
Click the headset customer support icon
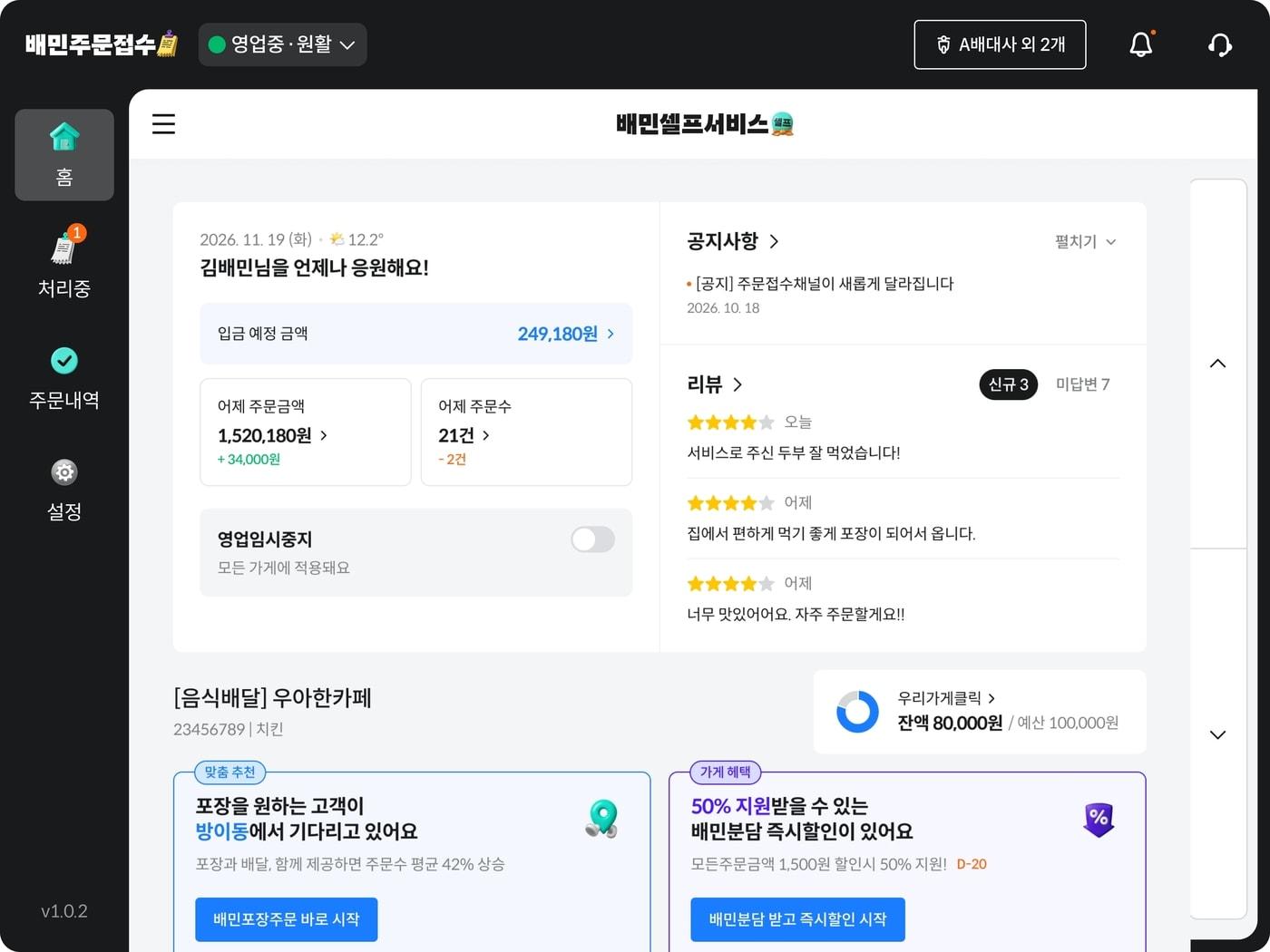click(x=1220, y=44)
